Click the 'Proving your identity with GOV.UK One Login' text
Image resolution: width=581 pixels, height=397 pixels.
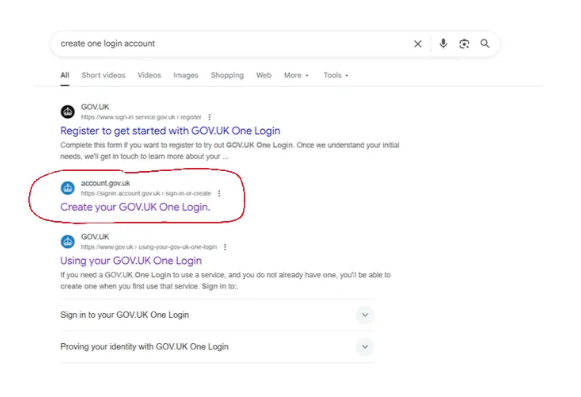click(x=144, y=347)
